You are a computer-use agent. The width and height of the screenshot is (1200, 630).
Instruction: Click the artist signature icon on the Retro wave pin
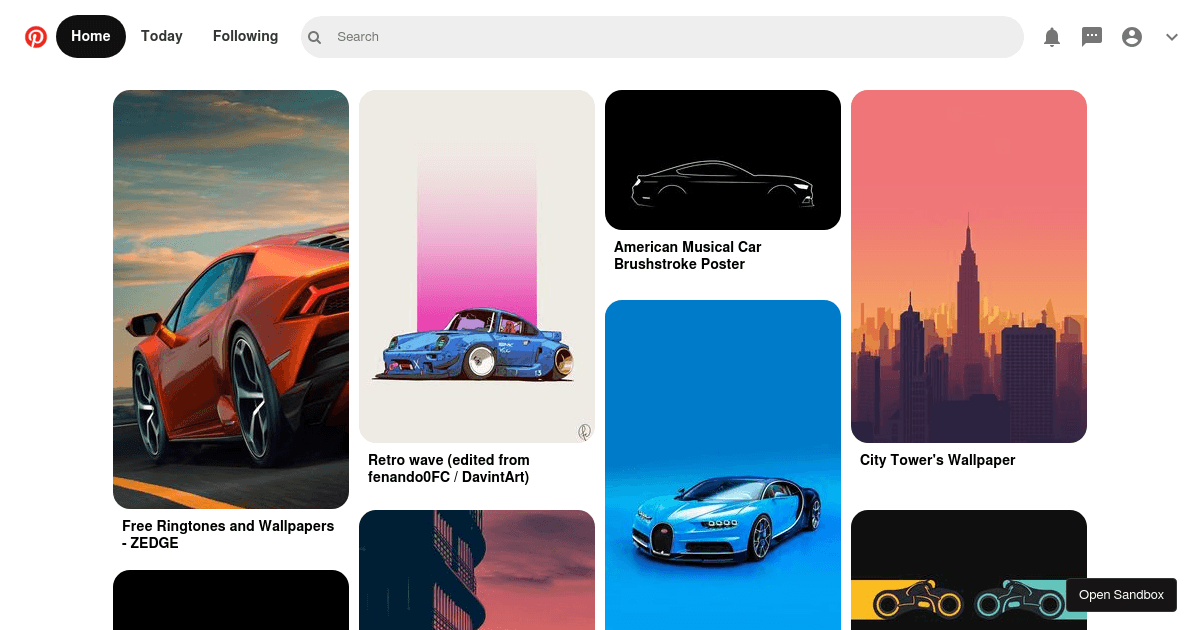(x=584, y=431)
